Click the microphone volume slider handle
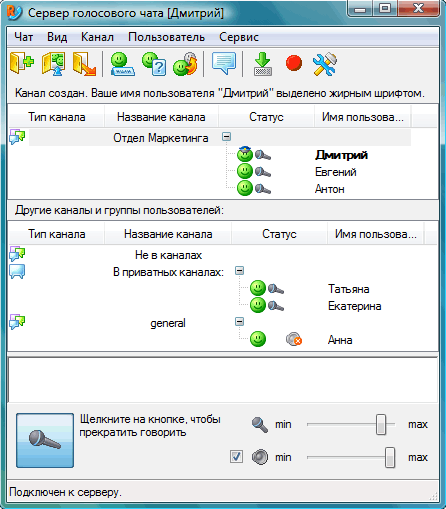Screen dimensions: 446x509 [x=381, y=424]
